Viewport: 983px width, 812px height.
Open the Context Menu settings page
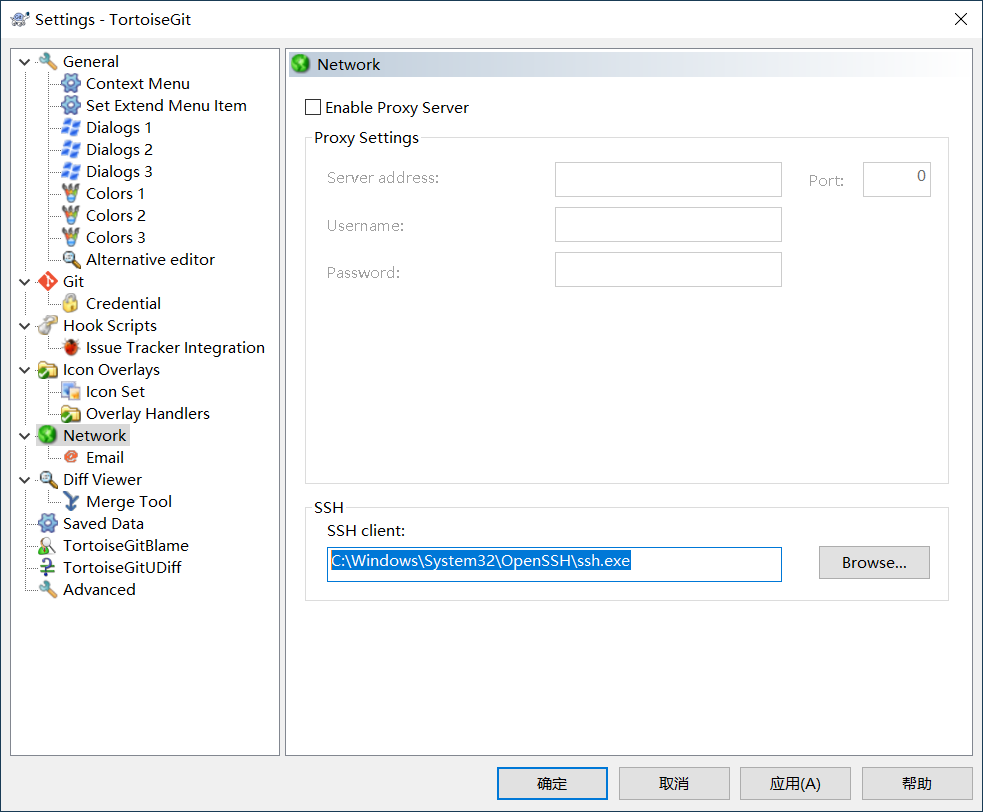138,83
